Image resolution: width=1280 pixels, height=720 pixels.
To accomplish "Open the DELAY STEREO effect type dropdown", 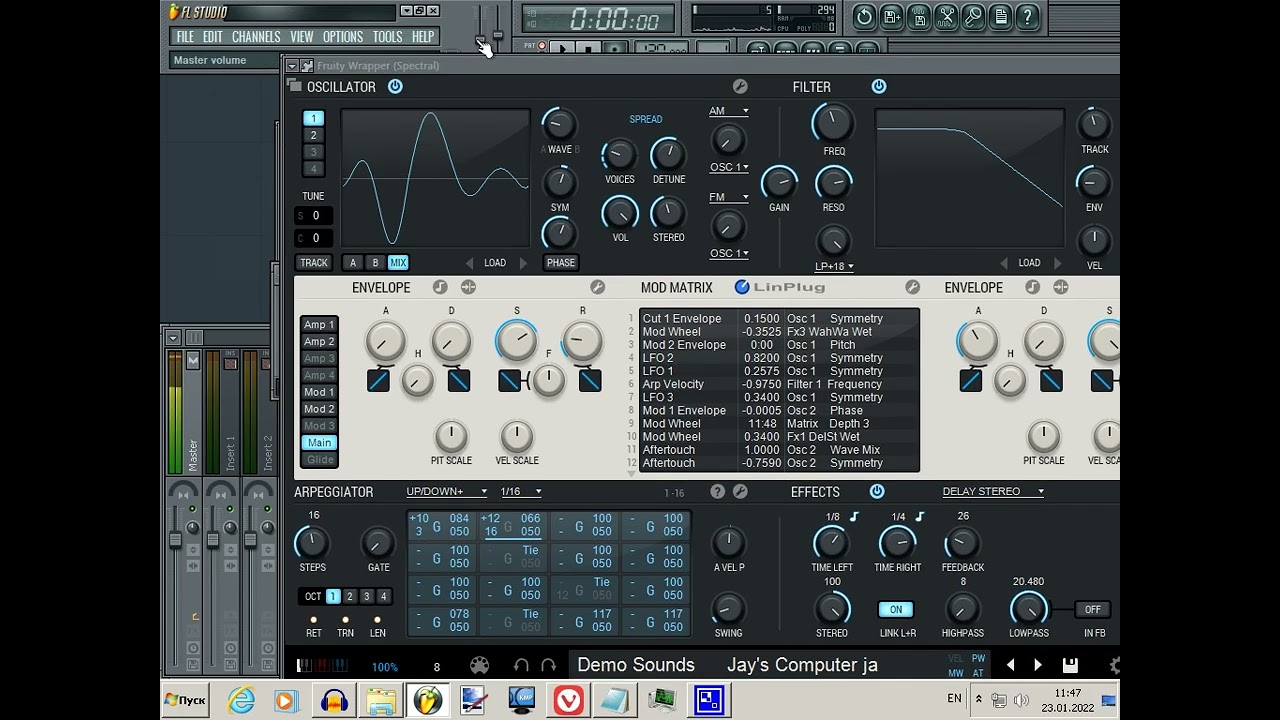I will click(993, 492).
